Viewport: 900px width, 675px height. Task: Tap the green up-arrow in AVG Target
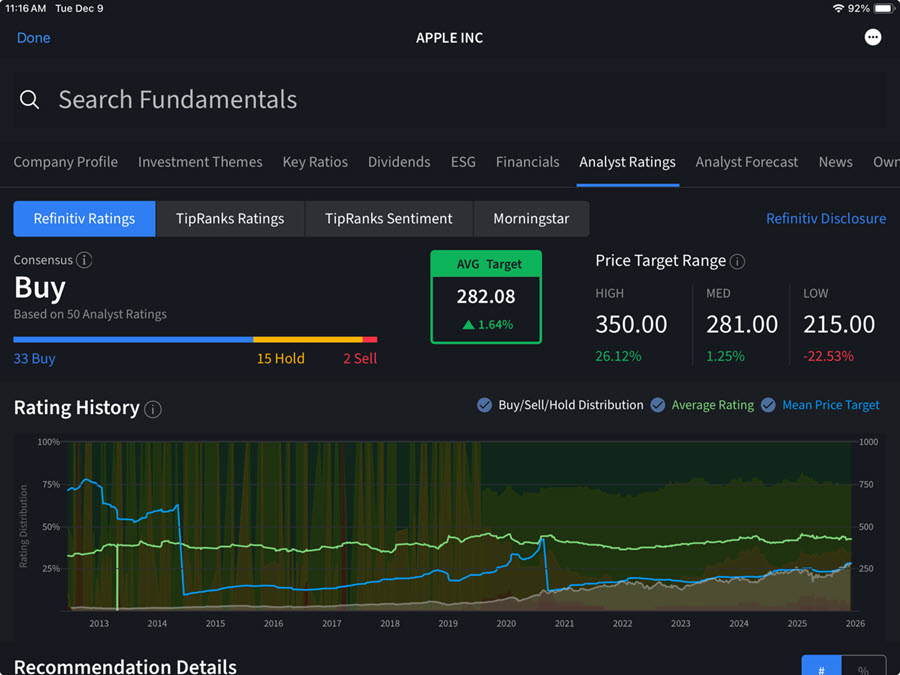point(468,324)
